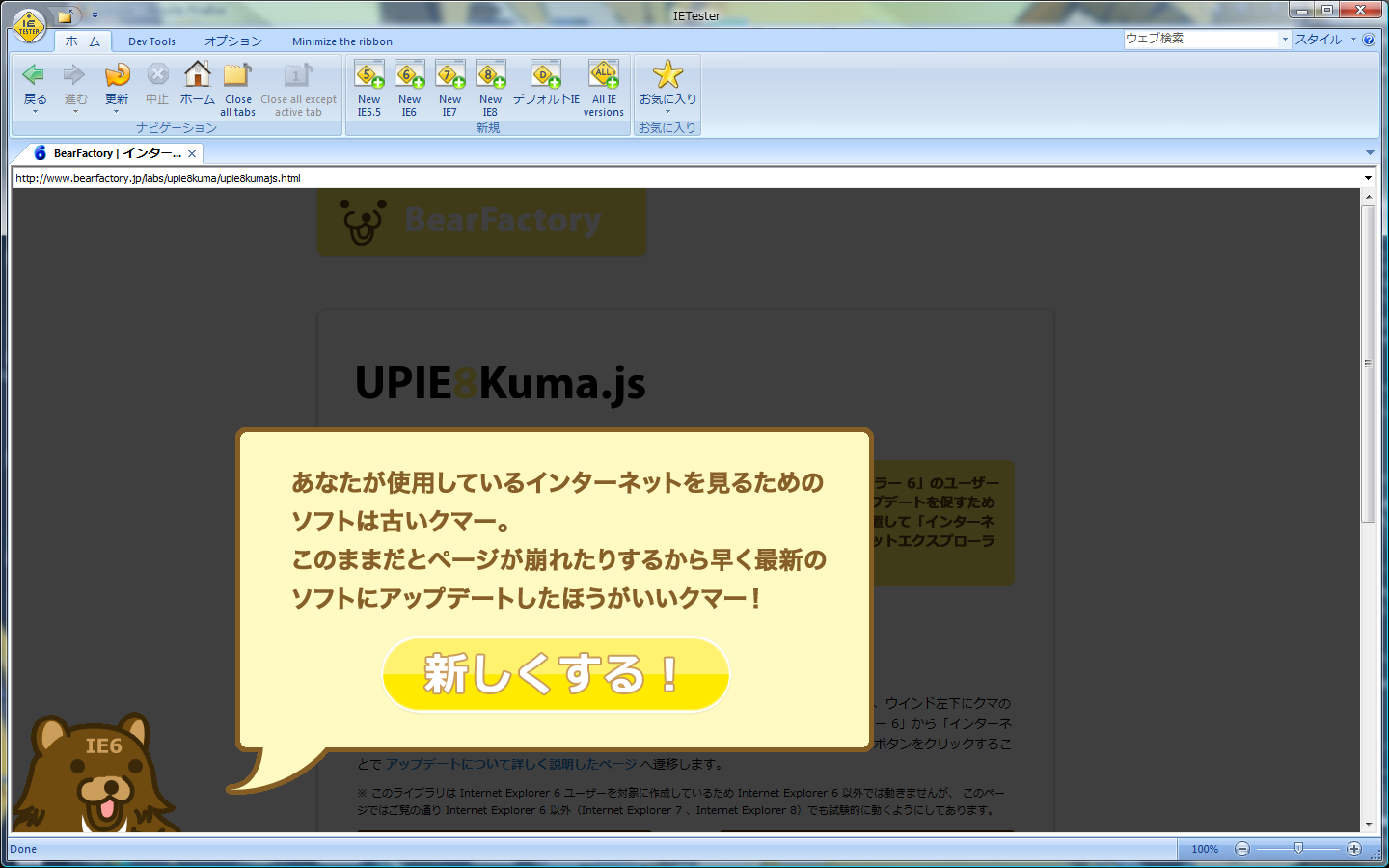Click the scrollbar up arrow
The height and width of the screenshot is (868, 1389).
(x=1368, y=197)
